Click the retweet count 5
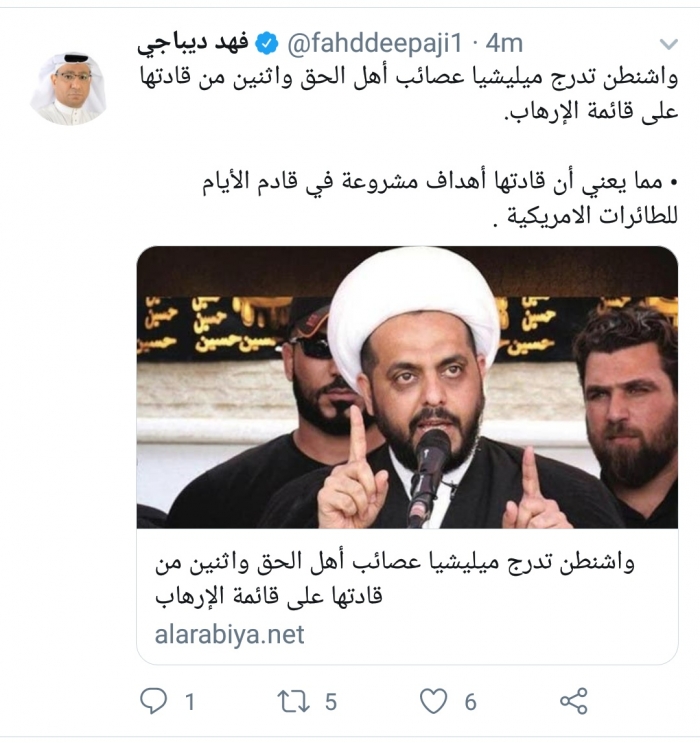Image resolution: width=700 pixels, height=743 pixels. coord(331,702)
